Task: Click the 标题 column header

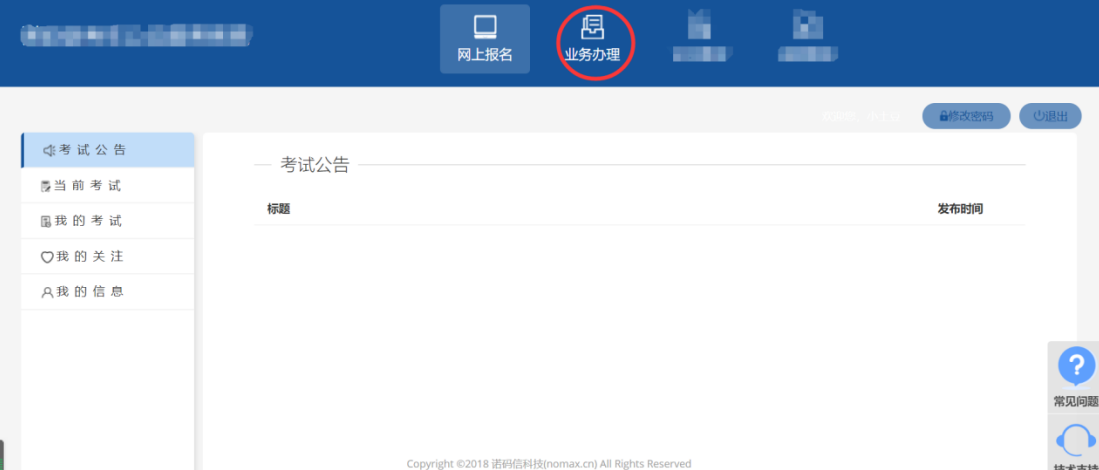Action: pyautogui.click(x=278, y=209)
